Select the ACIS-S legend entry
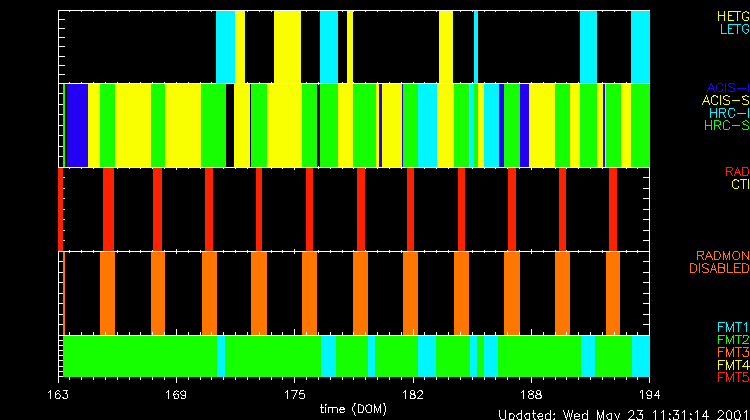The width and height of the screenshot is (750, 420). [x=725, y=101]
